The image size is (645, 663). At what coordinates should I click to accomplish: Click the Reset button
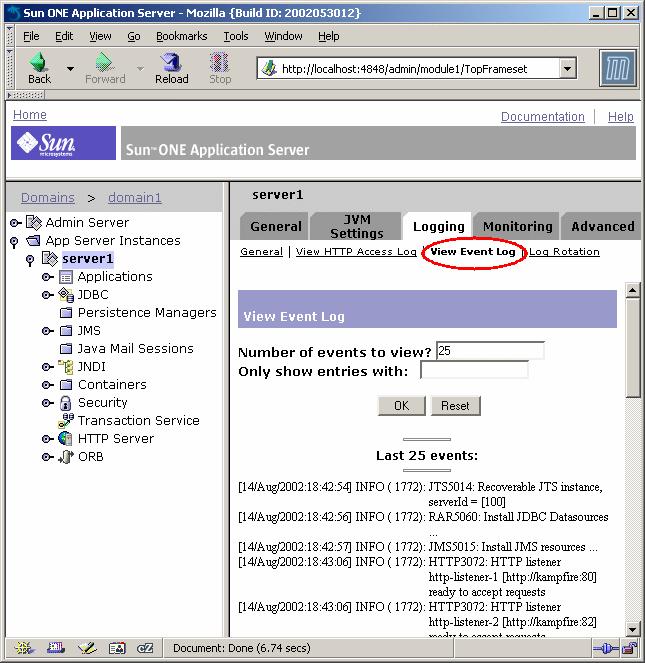pyautogui.click(x=455, y=406)
